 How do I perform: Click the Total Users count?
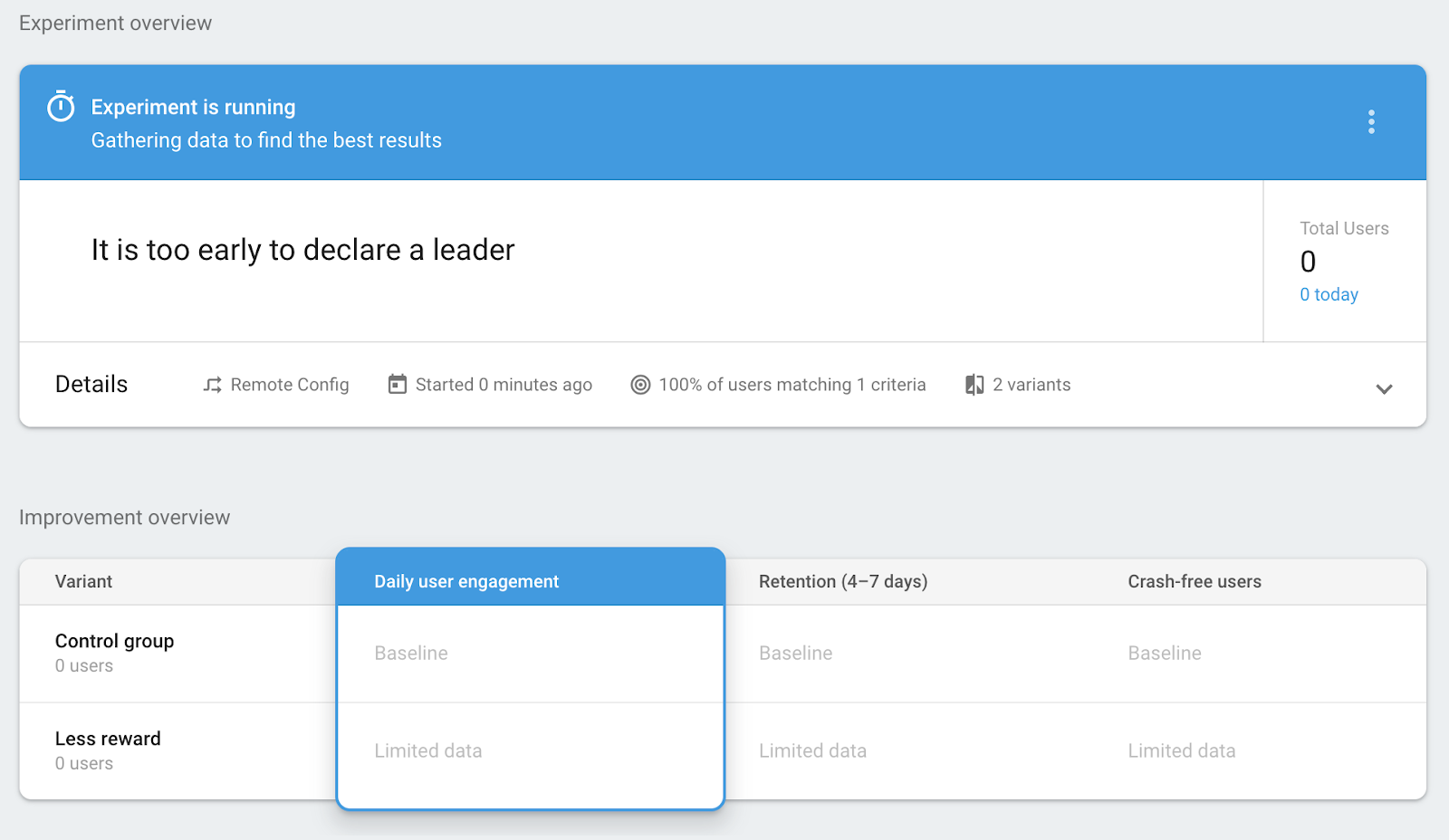click(1308, 262)
